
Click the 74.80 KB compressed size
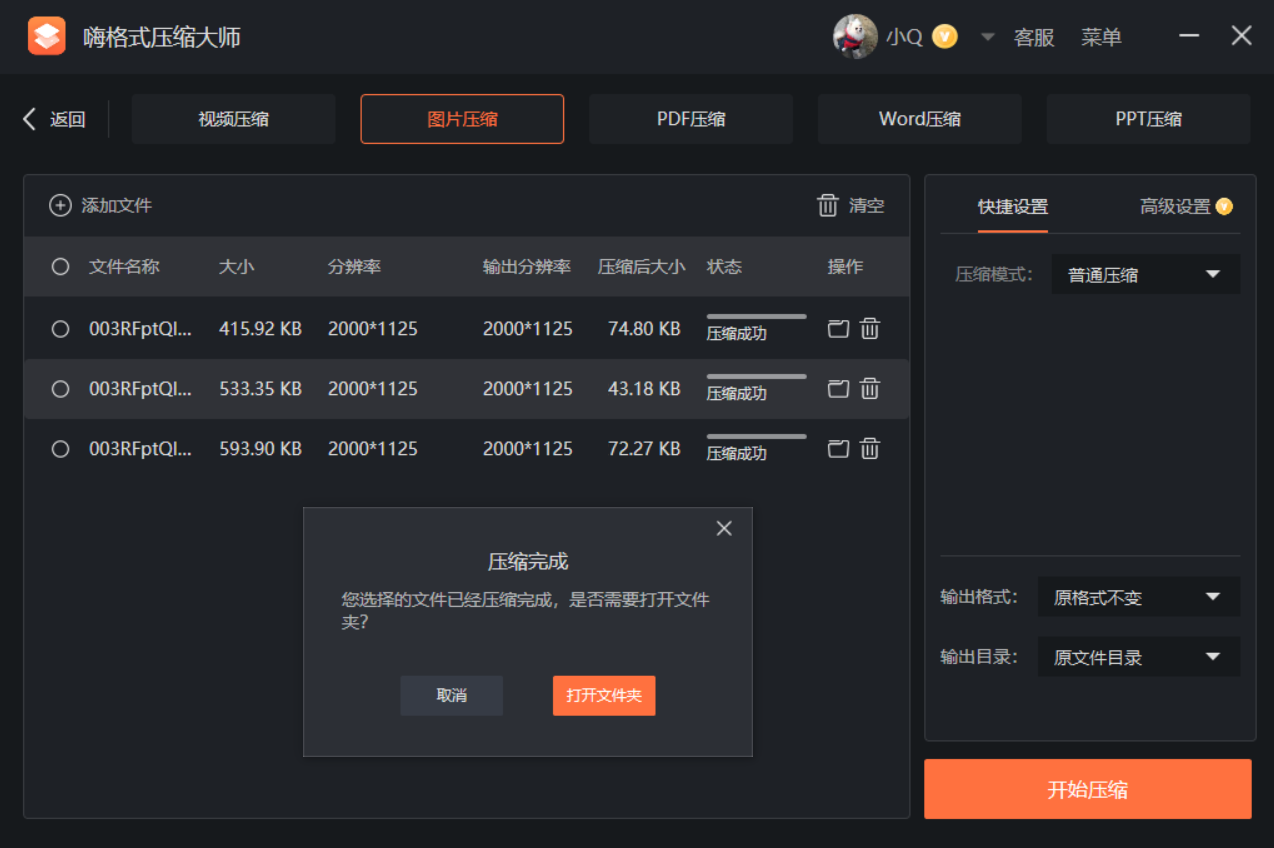(644, 329)
